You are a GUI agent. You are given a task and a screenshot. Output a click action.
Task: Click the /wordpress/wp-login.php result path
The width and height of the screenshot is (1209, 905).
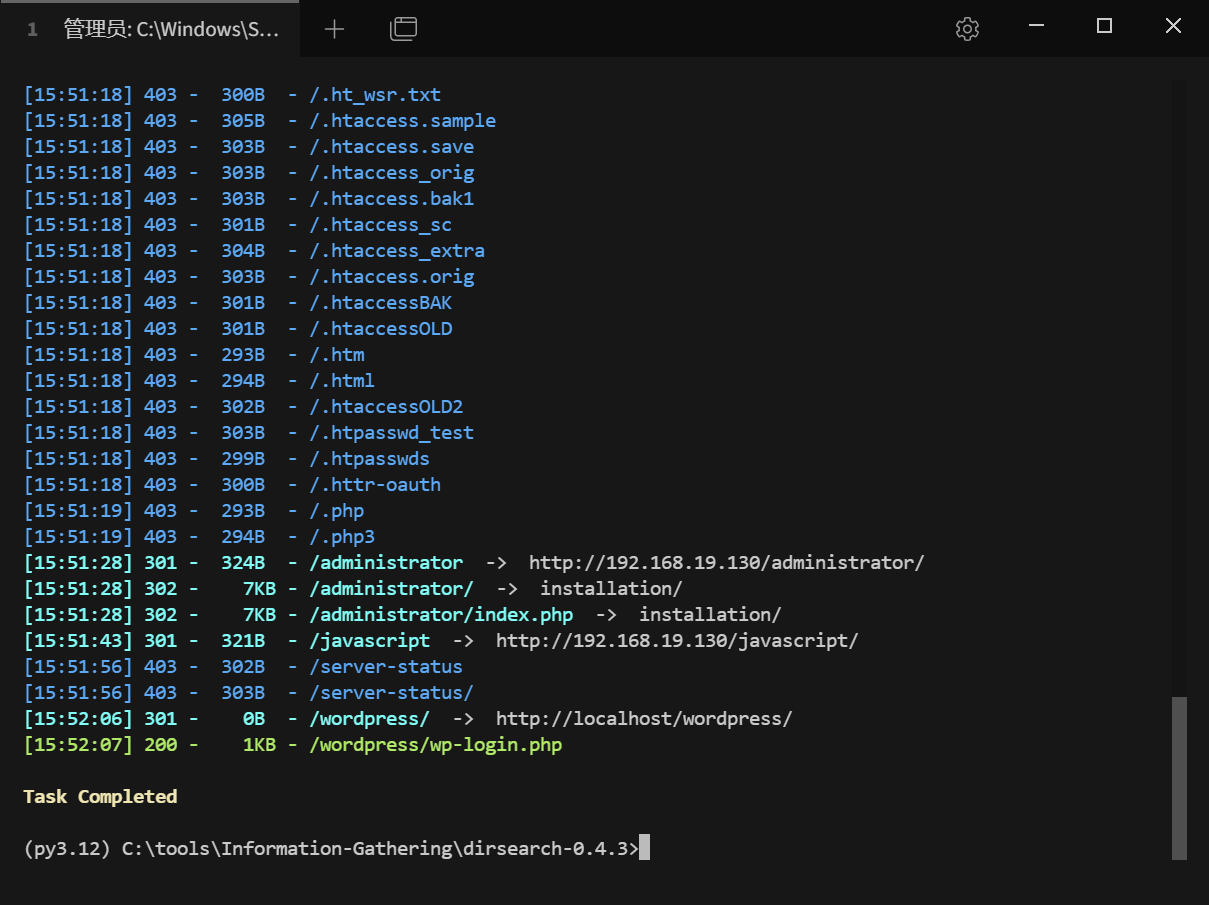435,745
